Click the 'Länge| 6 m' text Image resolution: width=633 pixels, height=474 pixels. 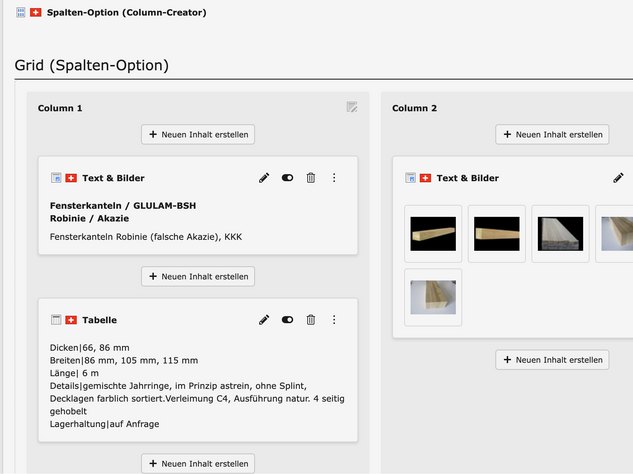click(x=74, y=373)
